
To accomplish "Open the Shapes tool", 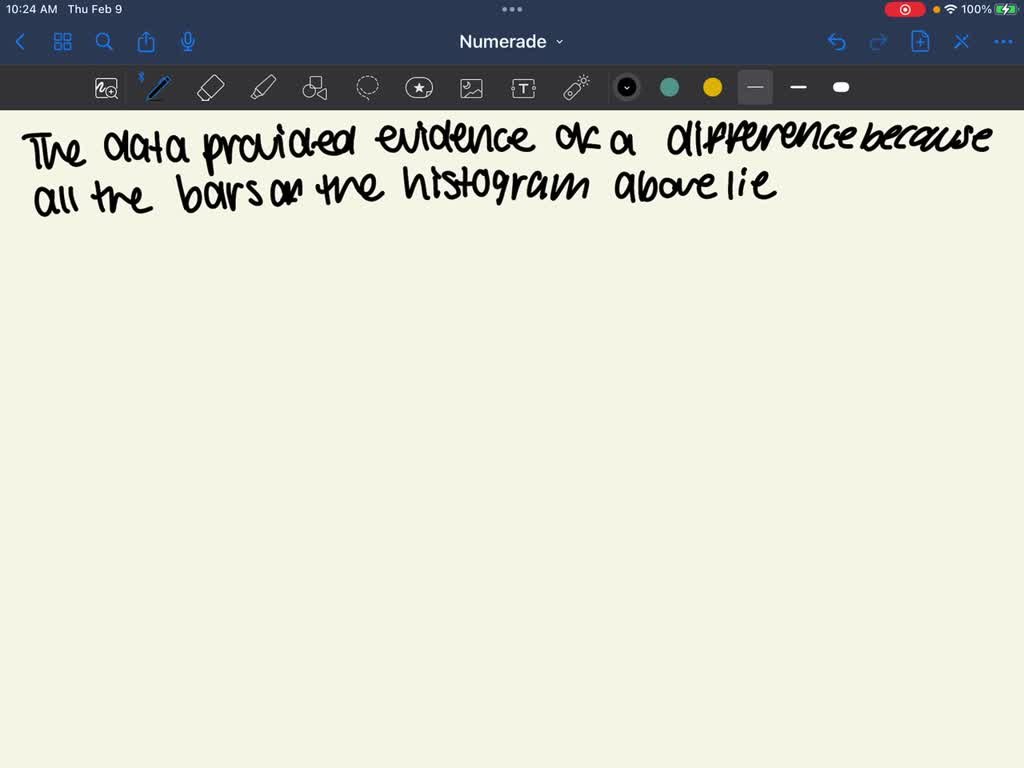I will point(314,87).
